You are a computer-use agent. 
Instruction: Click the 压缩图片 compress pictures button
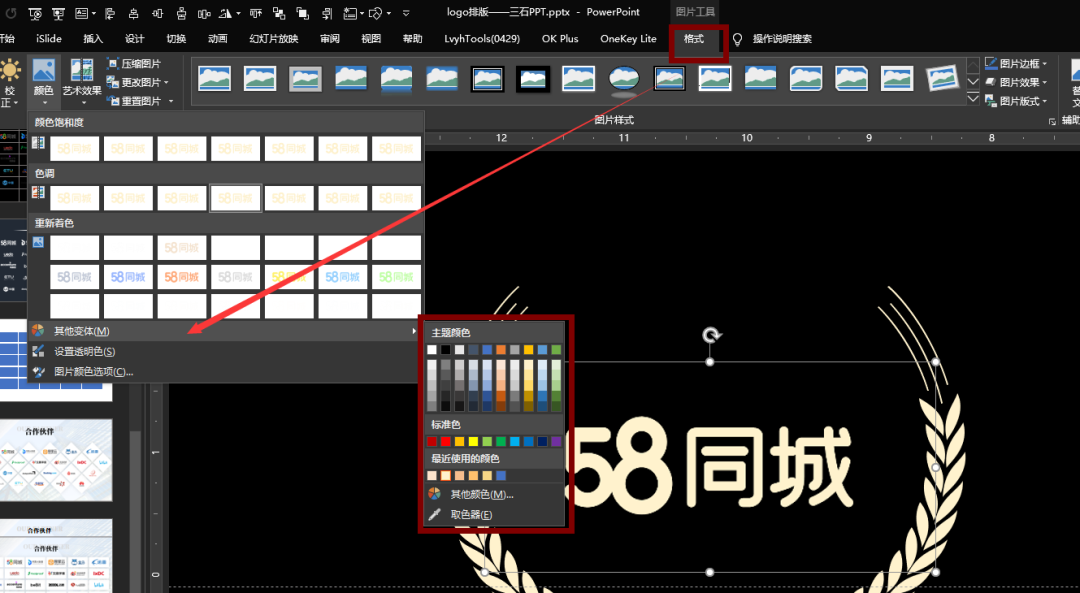click(x=135, y=63)
